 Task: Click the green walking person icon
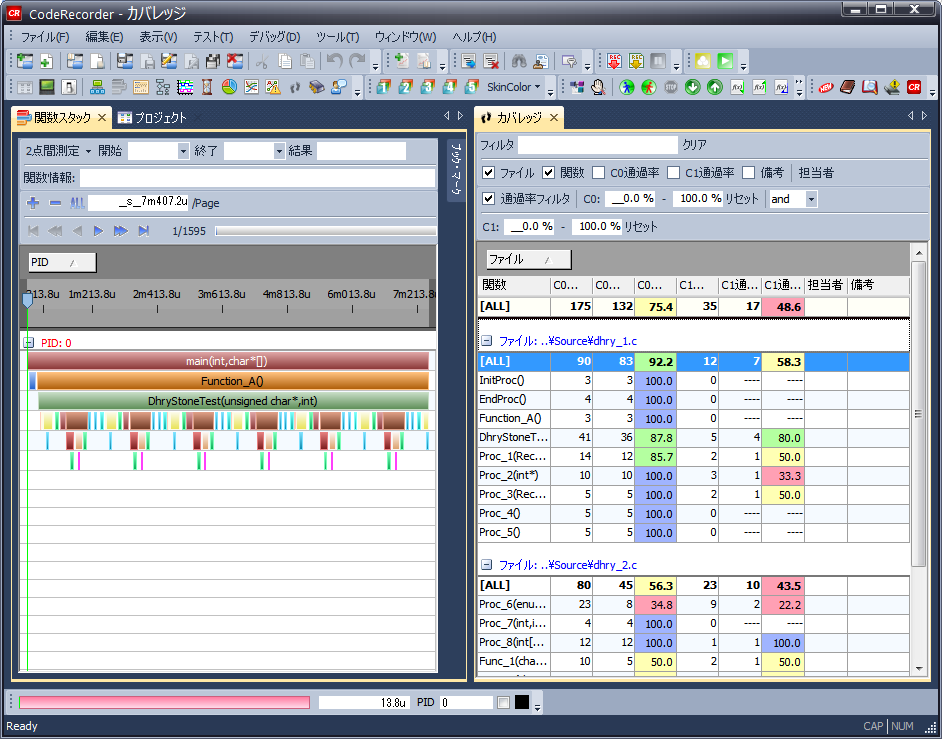tap(627, 87)
